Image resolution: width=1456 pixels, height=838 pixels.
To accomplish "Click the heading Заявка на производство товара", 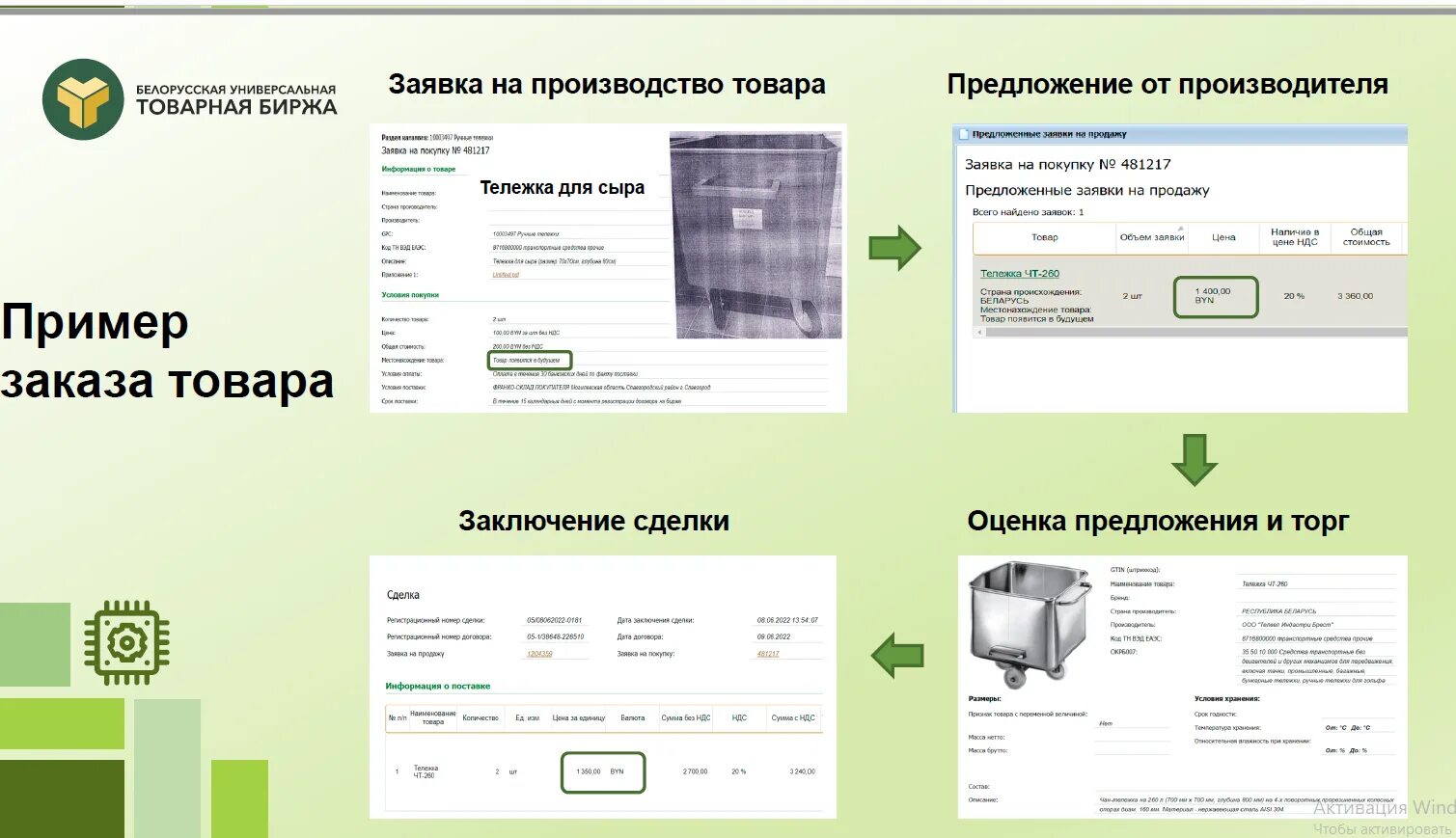I will point(607,85).
